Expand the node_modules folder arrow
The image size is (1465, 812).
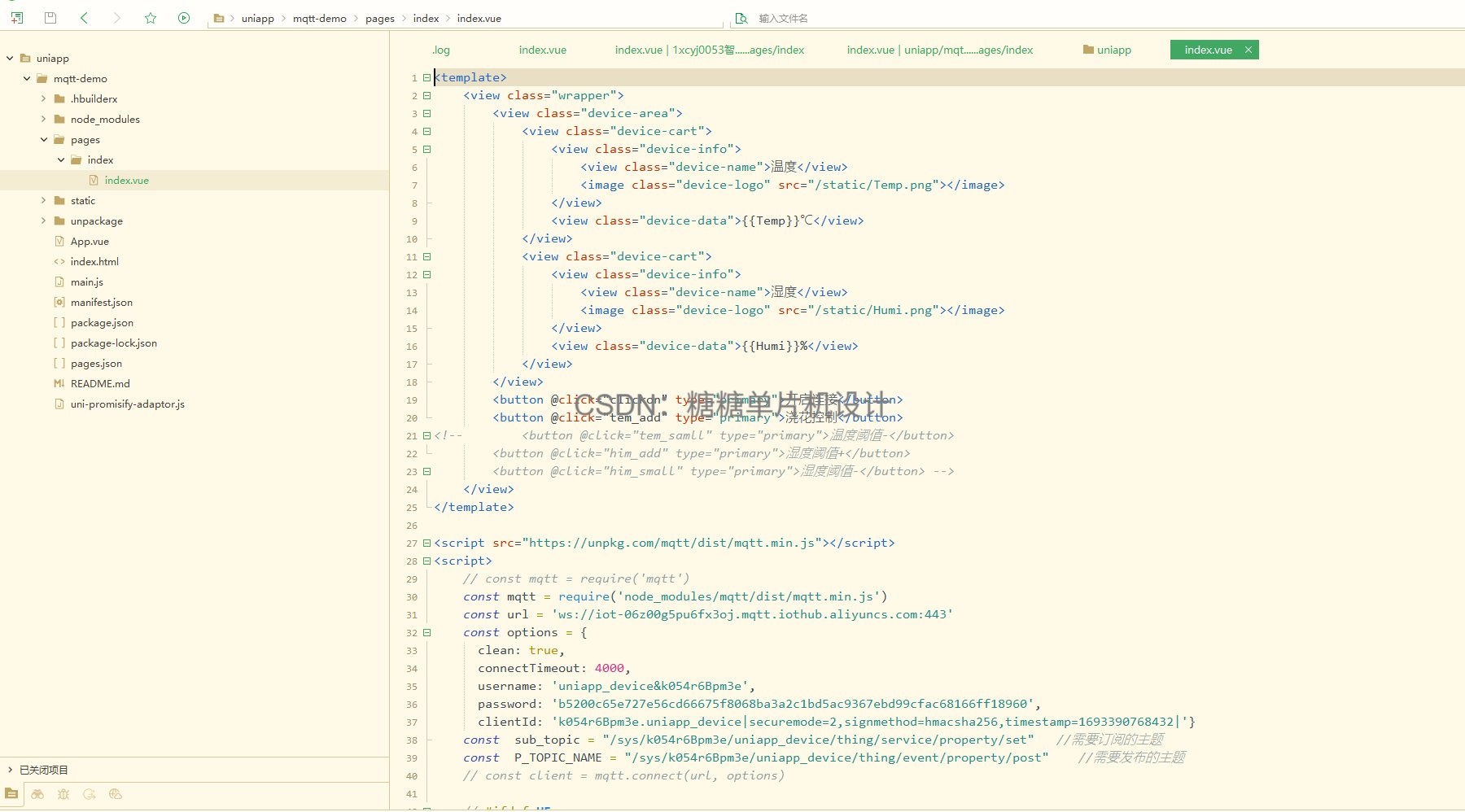pyautogui.click(x=44, y=119)
